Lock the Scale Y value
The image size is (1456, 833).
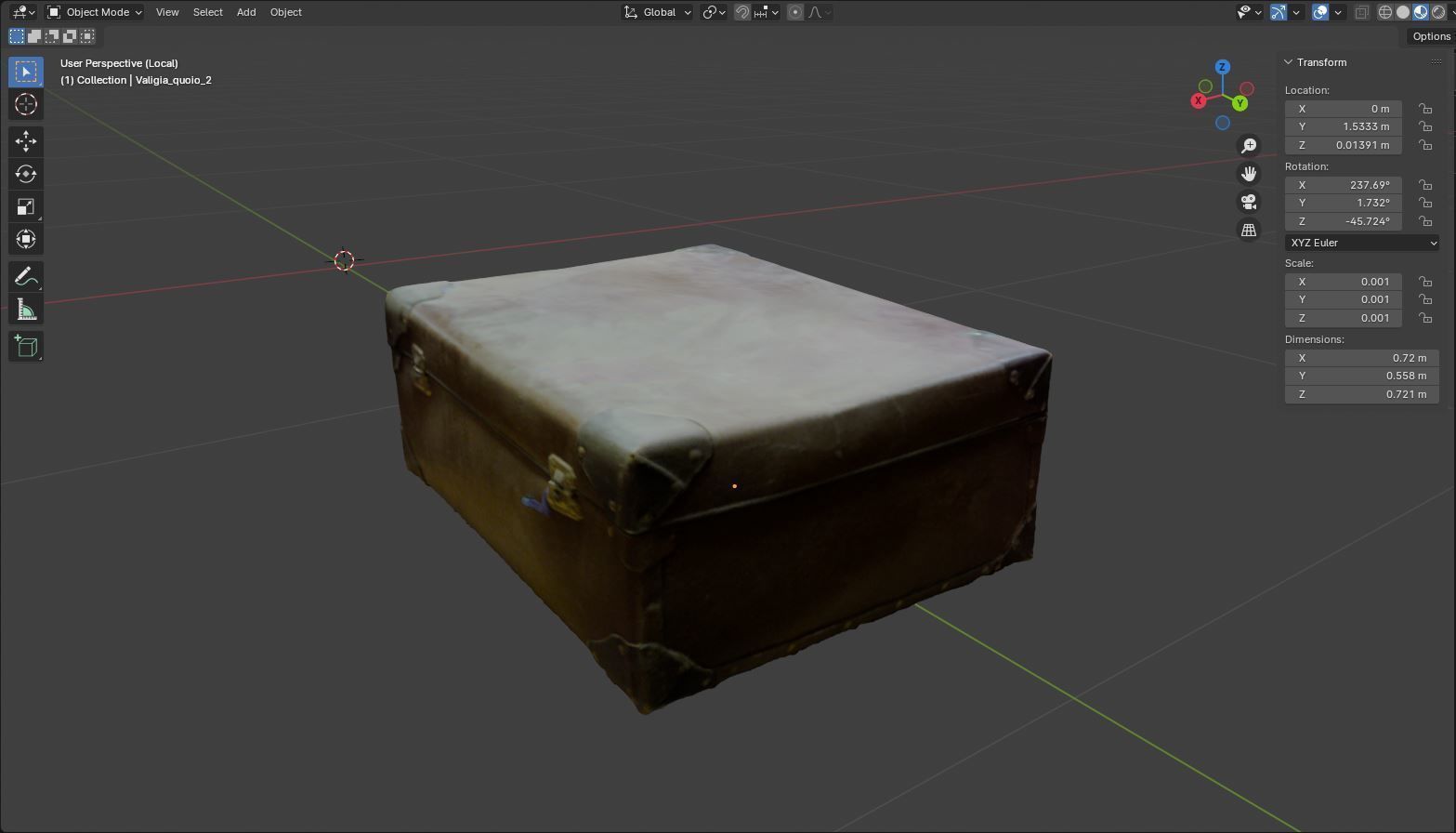click(x=1425, y=299)
